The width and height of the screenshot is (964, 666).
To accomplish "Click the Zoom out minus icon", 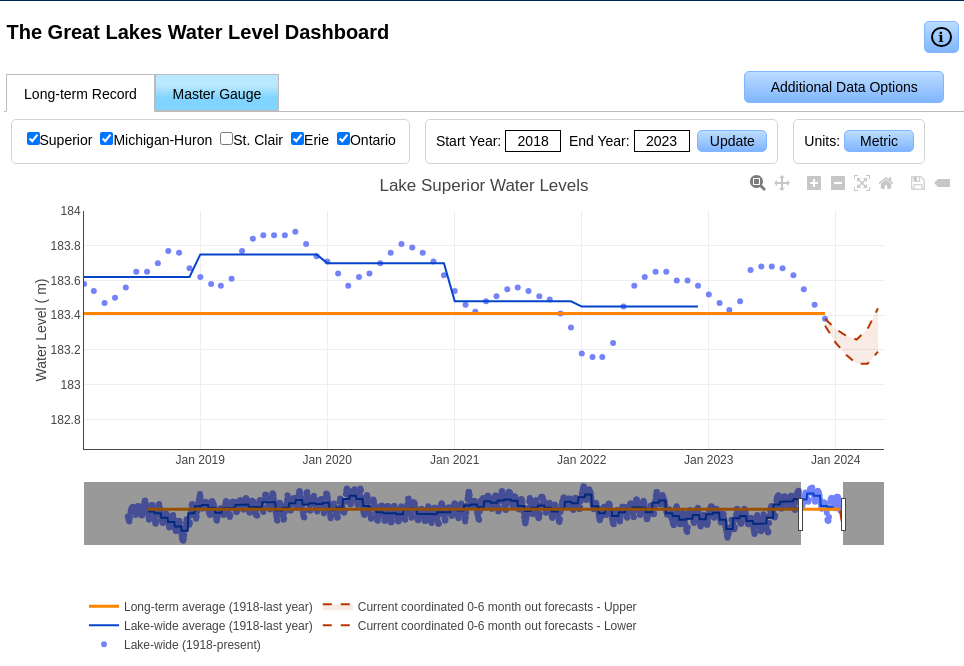I will [x=837, y=183].
